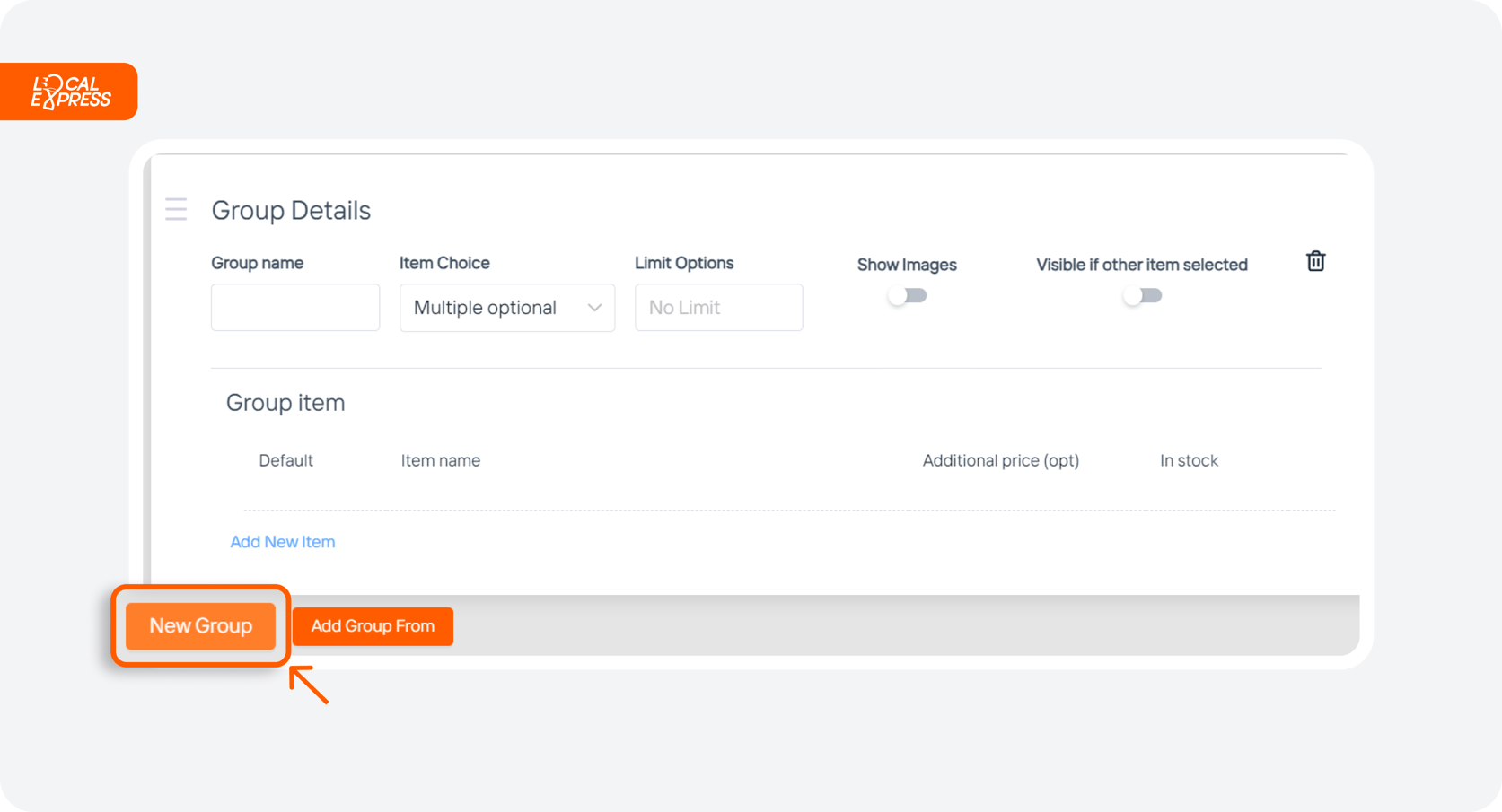Click the Group item section title
This screenshot has width=1502, height=812.
285,402
